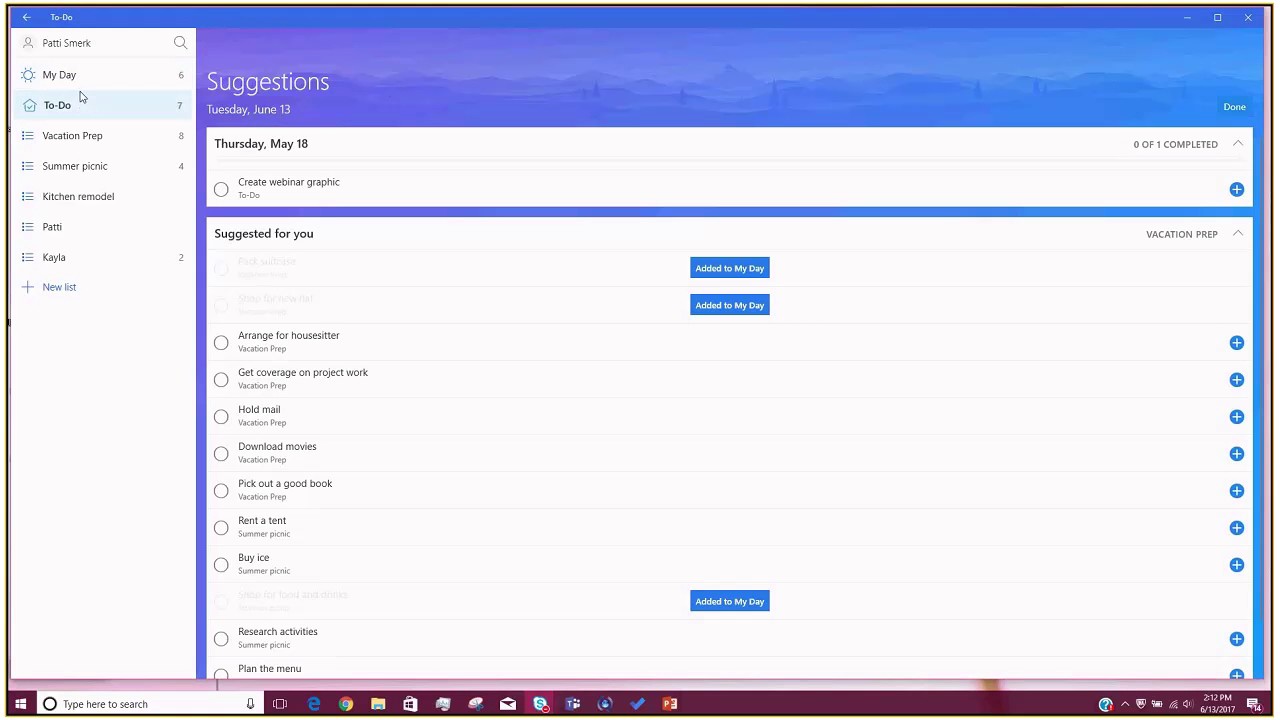
Task: Open Google Chrome from the taskbar
Action: (x=346, y=704)
